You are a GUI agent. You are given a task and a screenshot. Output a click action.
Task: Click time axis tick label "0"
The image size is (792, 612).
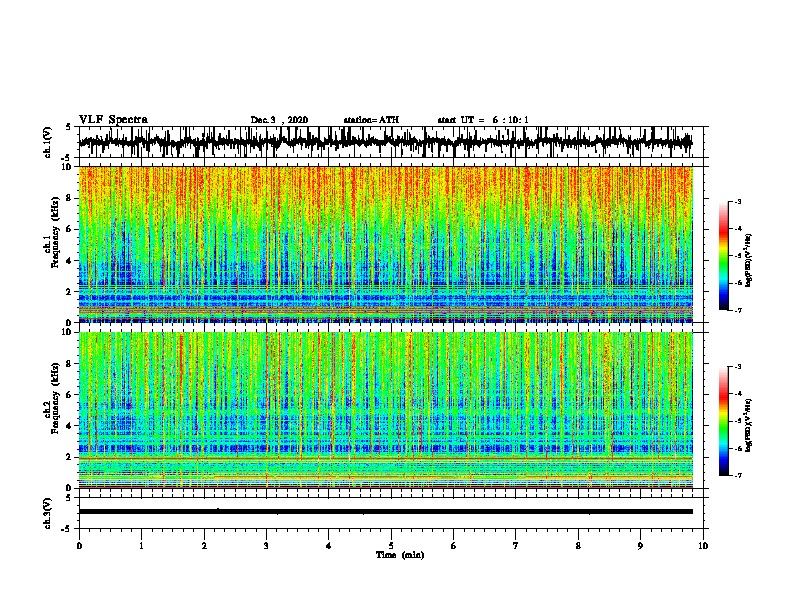tap(79, 546)
